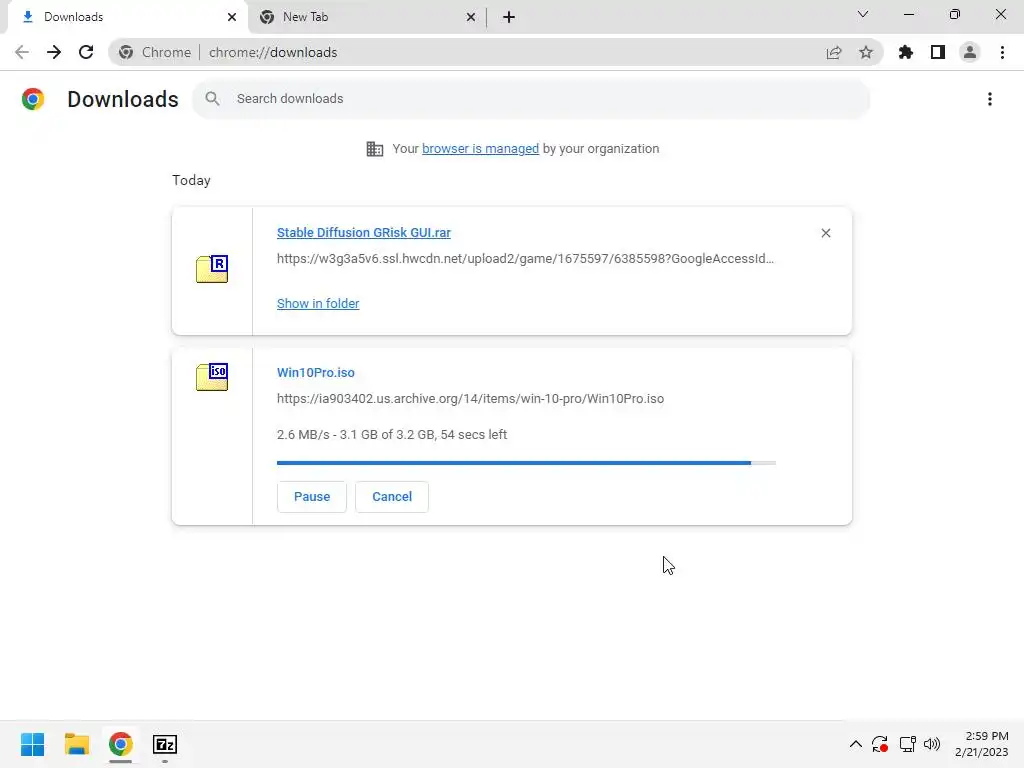The image size is (1024, 768).
Task: Open the Windows Start menu
Action: click(x=32, y=744)
